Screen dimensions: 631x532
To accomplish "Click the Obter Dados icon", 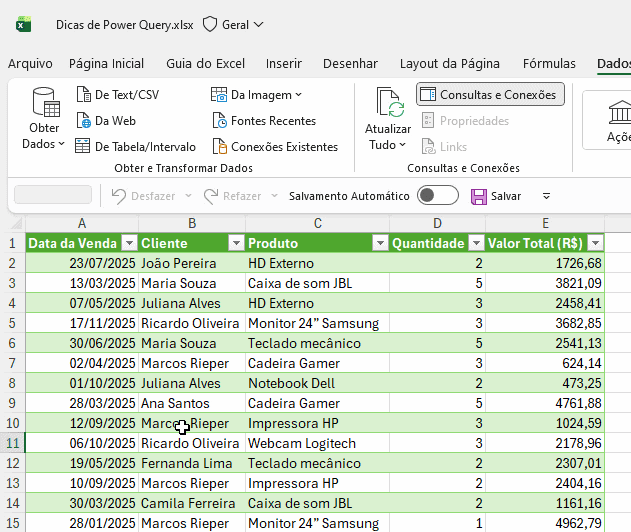I will click(44, 104).
